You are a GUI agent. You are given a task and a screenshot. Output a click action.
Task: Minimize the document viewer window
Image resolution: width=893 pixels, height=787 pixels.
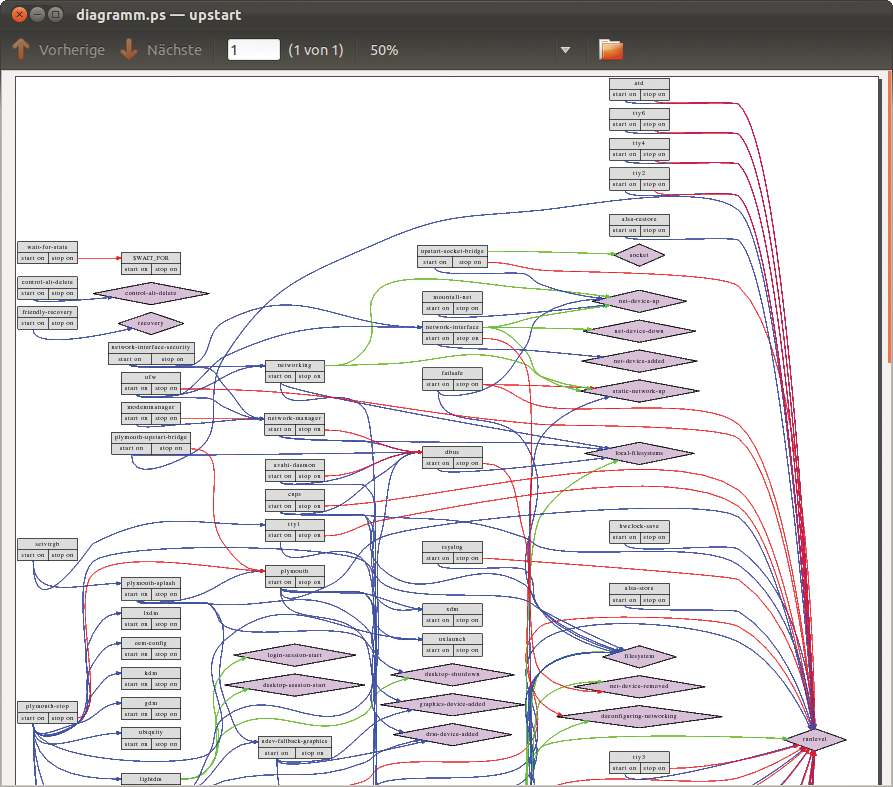pos(36,15)
